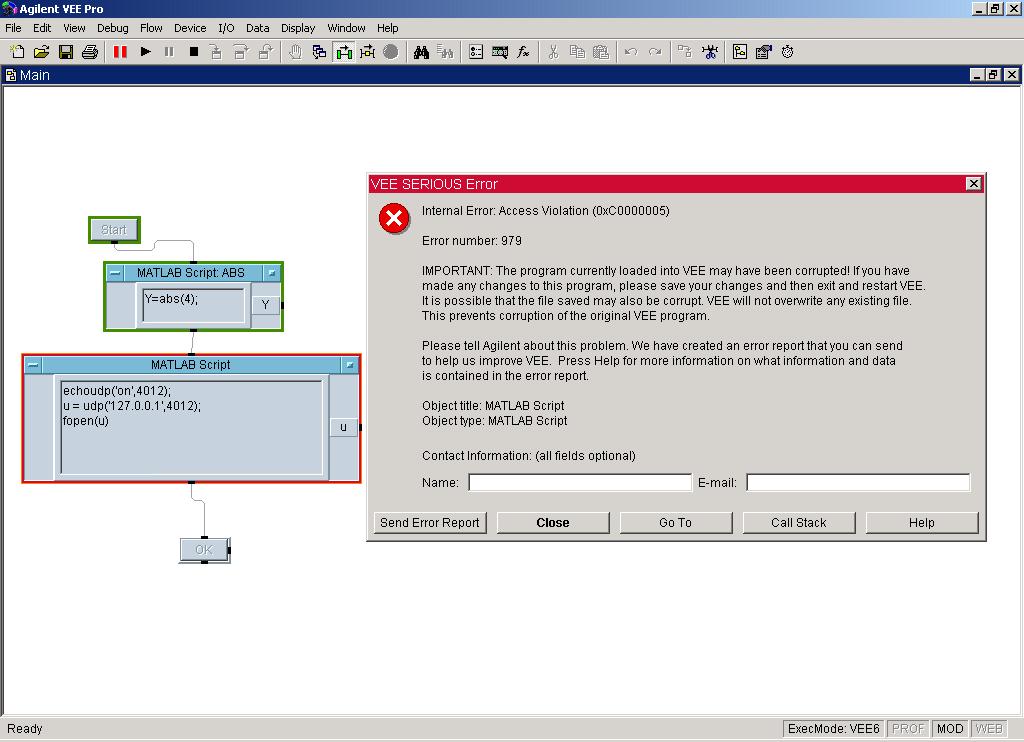Click the Go To button in error dialog
This screenshot has height=742, width=1024.
pyautogui.click(x=675, y=523)
